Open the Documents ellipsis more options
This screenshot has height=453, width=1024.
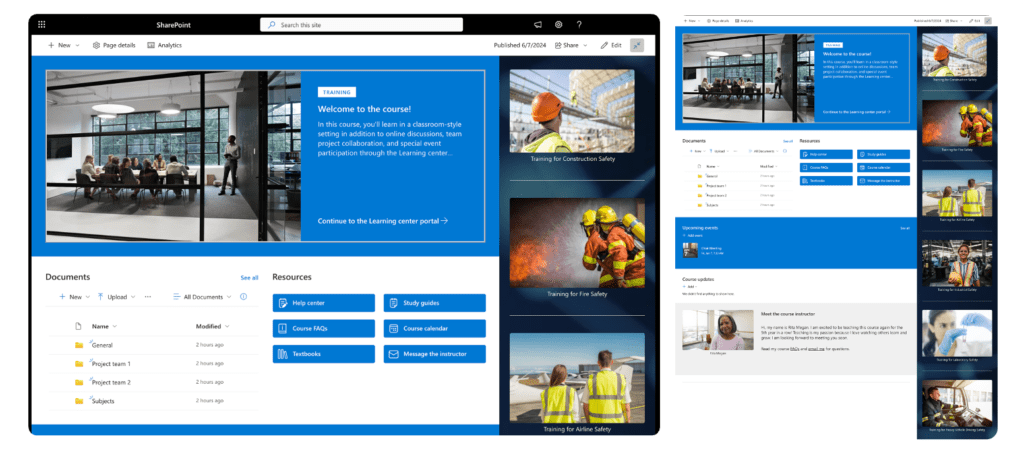[x=148, y=296]
